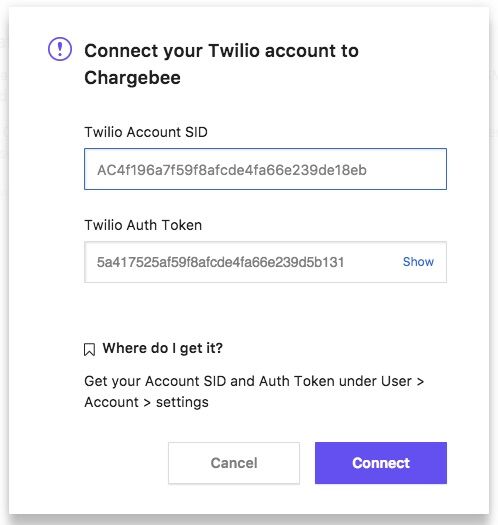Cancel the Twilio connection dialog
This screenshot has height=525, width=498.
tap(234, 463)
